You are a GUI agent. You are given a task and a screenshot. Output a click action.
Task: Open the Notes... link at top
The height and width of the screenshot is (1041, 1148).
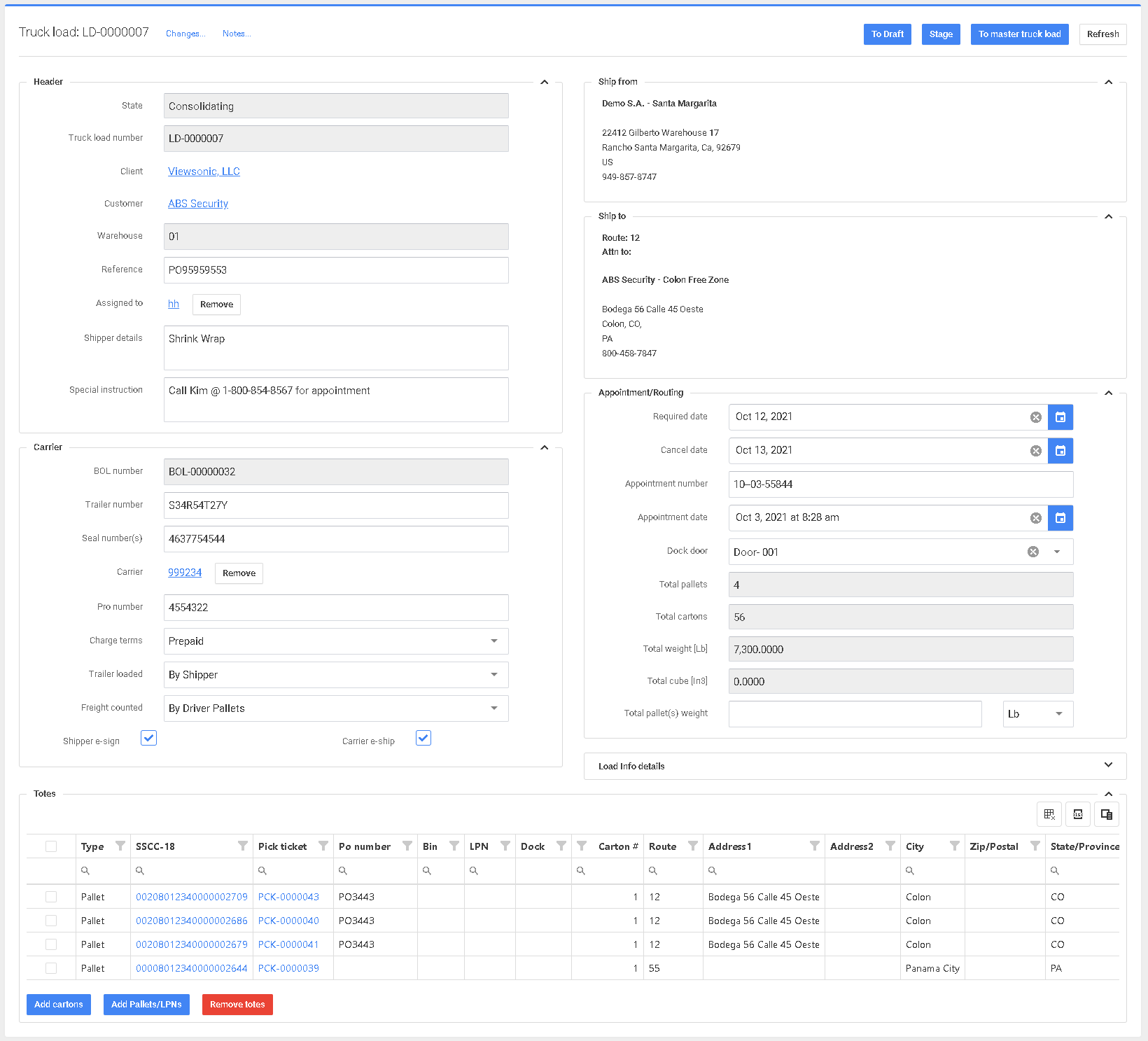pos(236,34)
